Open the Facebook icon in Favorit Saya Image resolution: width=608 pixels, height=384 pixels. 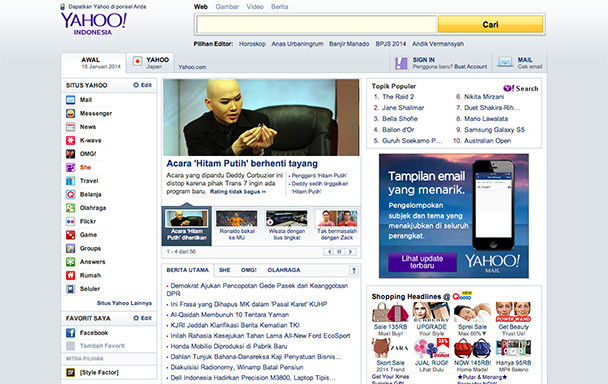[71, 333]
